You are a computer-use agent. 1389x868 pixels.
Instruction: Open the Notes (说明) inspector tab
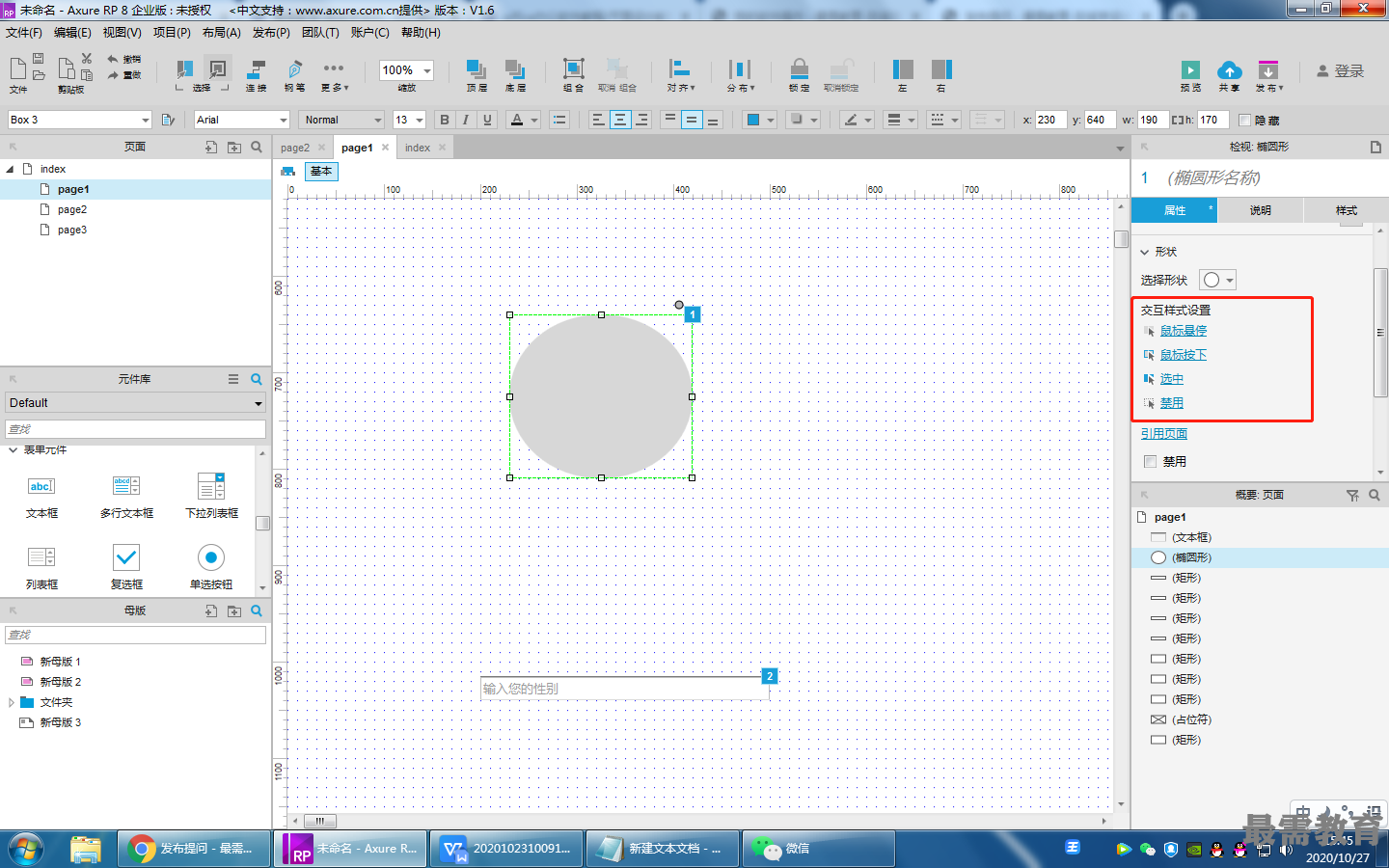1261,210
